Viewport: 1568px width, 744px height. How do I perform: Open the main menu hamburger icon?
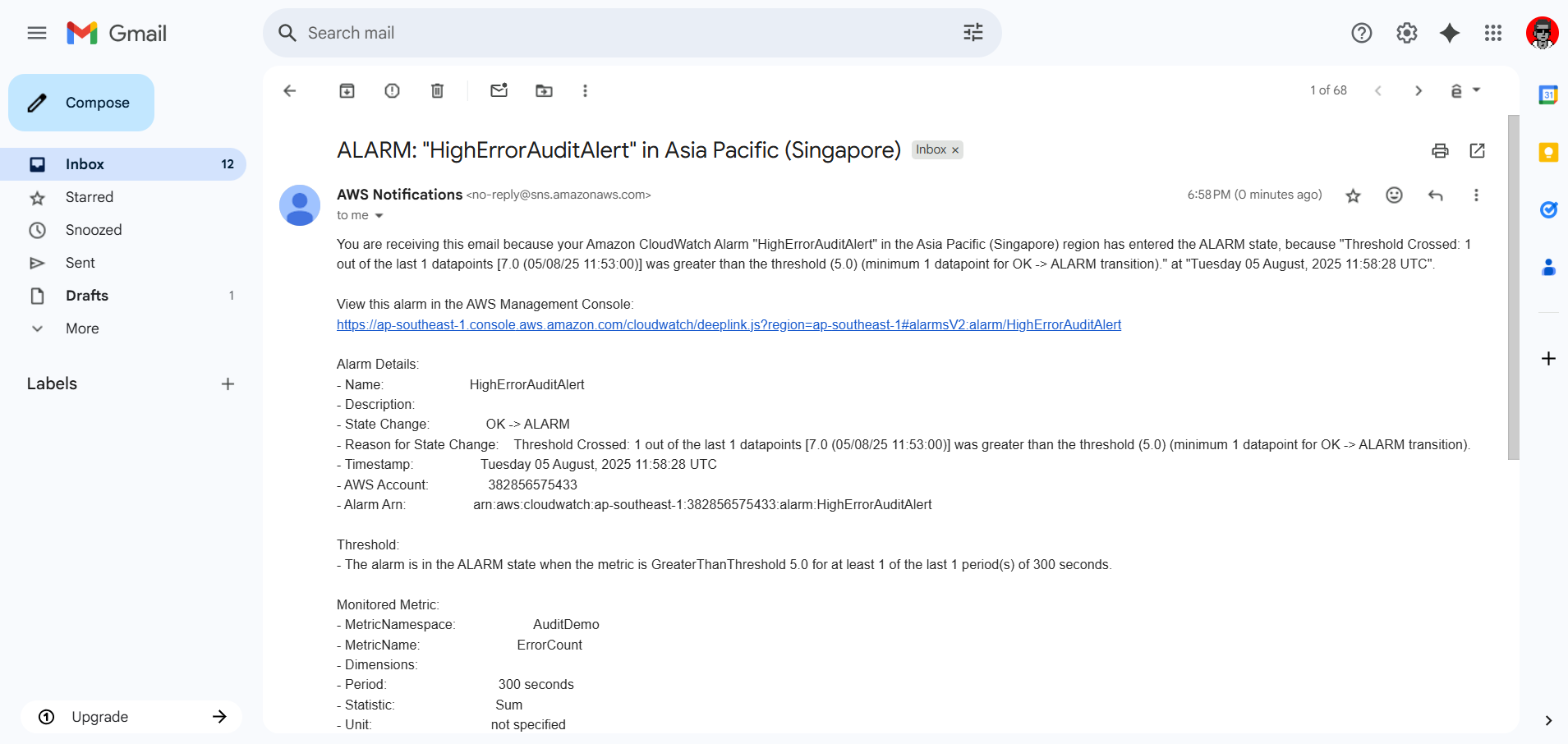point(37,33)
